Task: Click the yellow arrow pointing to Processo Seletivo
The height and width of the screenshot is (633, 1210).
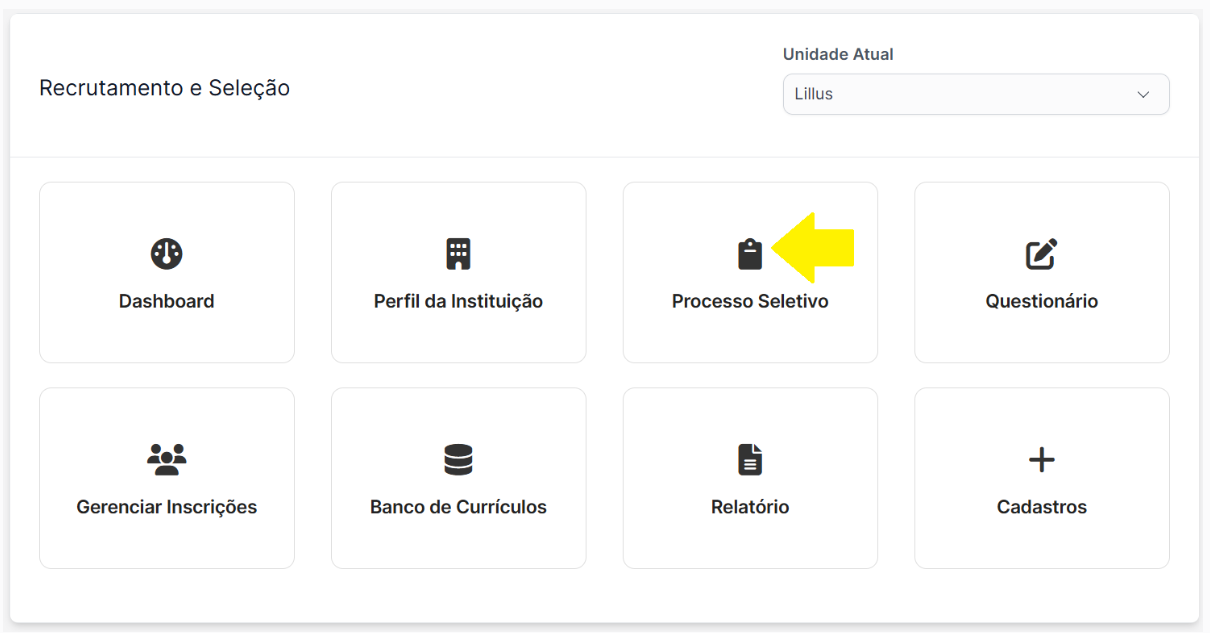Action: (x=813, y=248)
